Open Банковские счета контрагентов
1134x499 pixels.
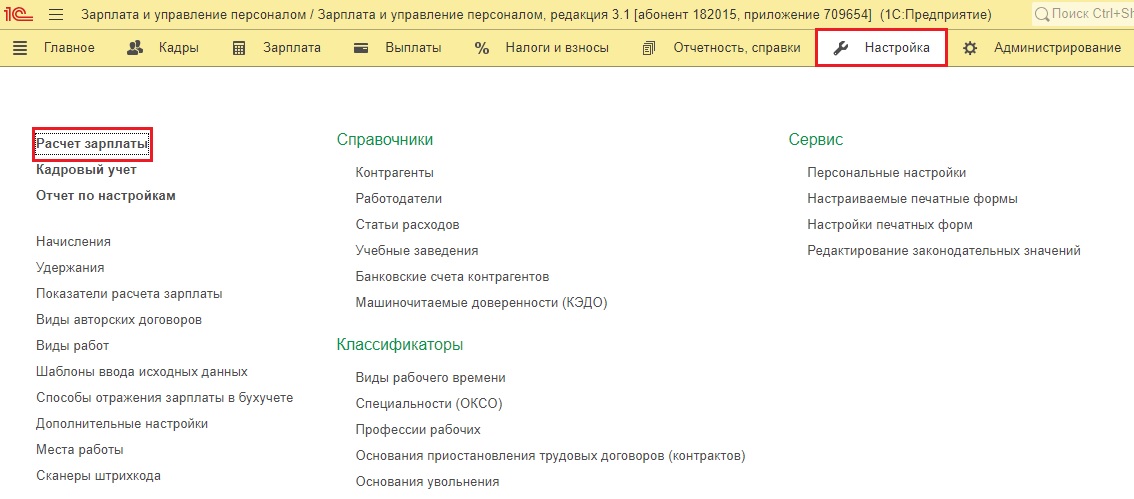(453, 277)
